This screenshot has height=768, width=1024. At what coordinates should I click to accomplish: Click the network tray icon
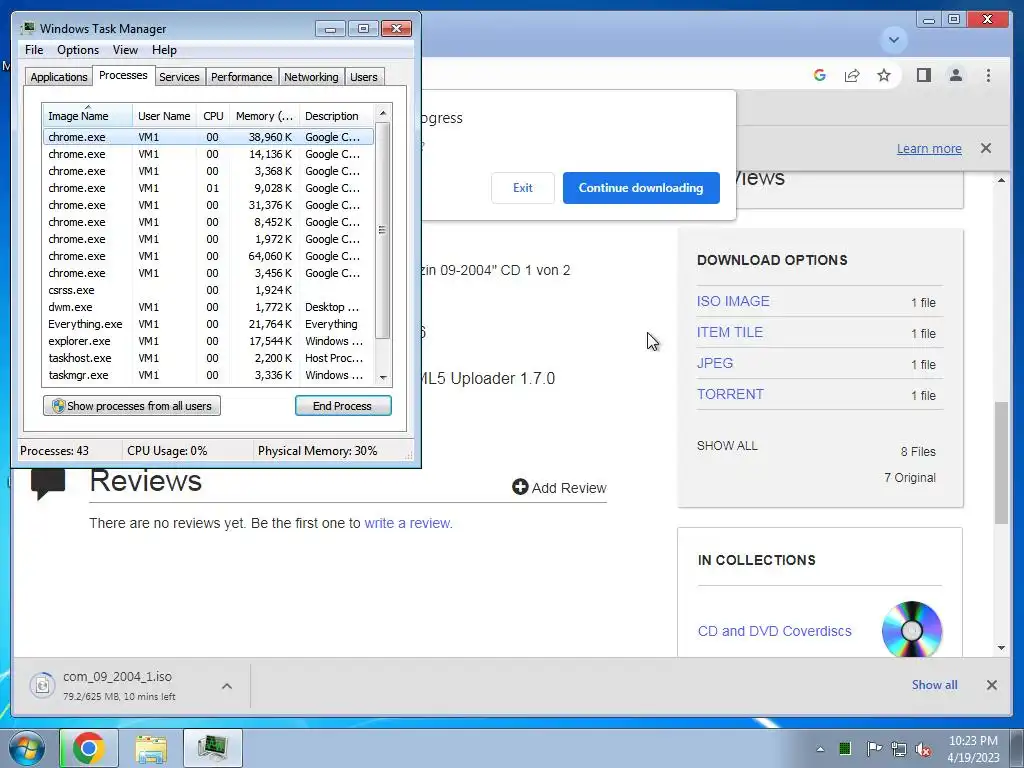[899, 749]
